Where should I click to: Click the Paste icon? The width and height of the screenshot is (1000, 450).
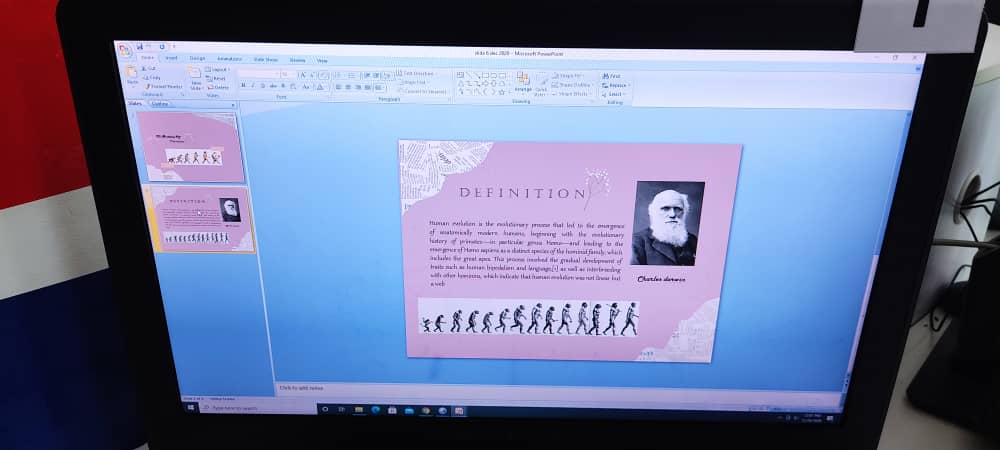132,74
